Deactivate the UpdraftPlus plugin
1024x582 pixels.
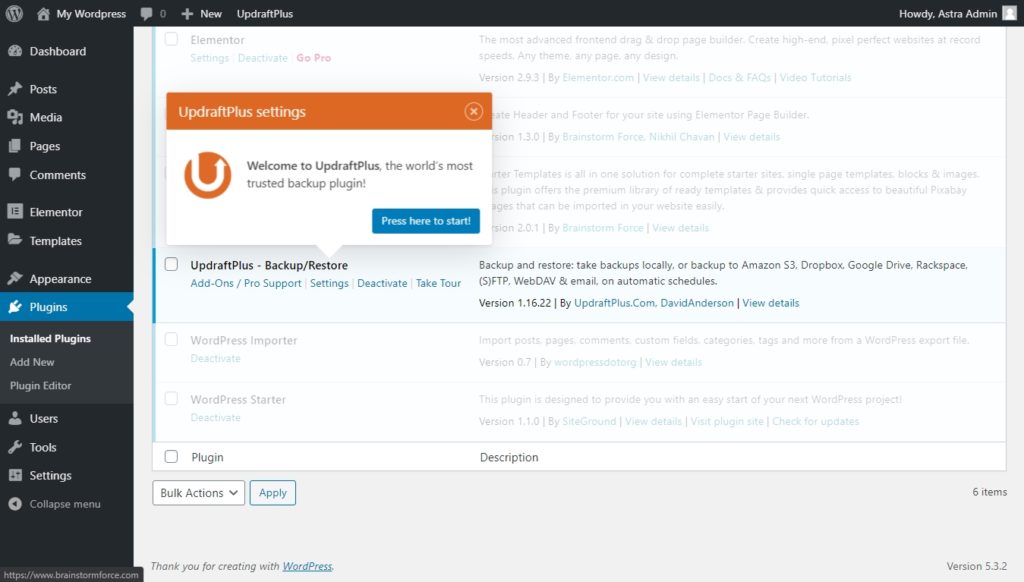pyautogui.click(x=382, y=283)
